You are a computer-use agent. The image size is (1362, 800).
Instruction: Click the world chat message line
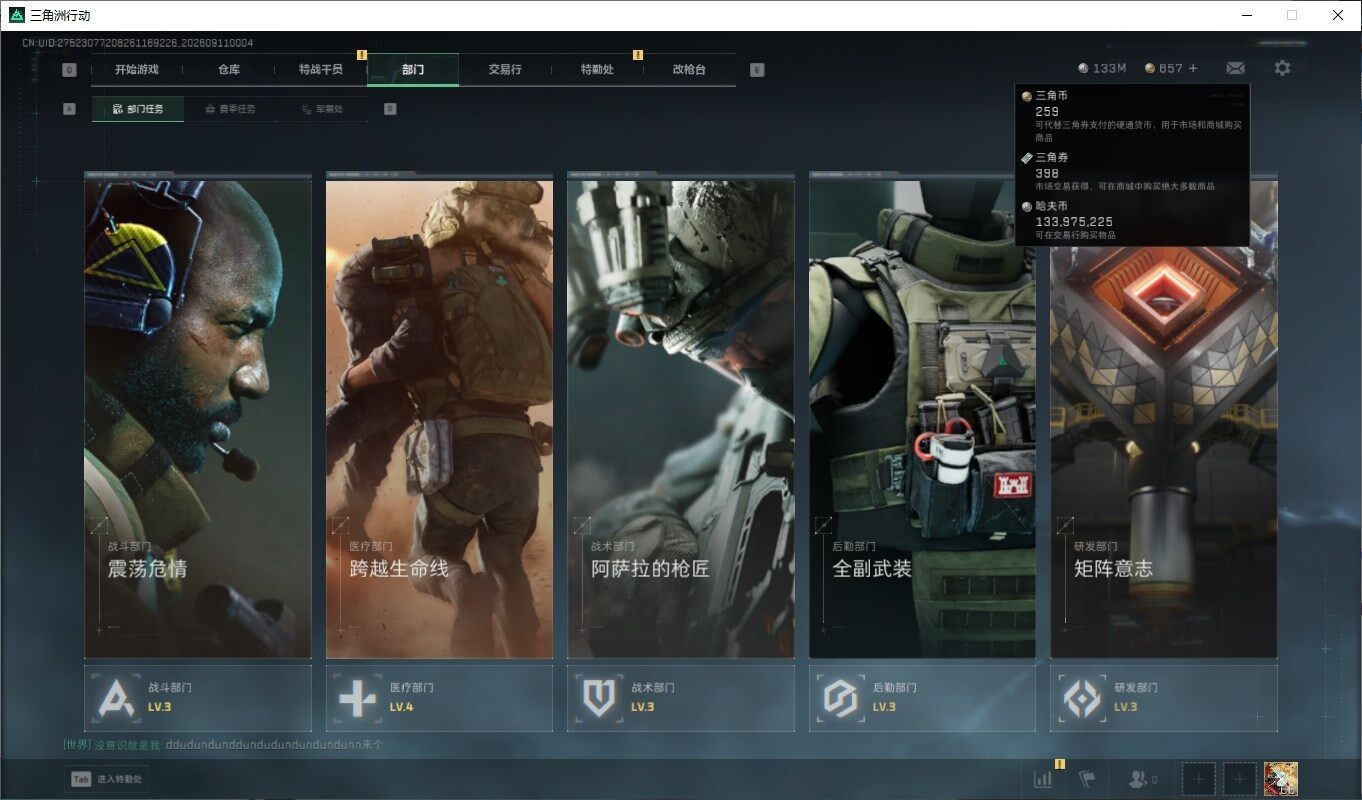pos(223,745)
